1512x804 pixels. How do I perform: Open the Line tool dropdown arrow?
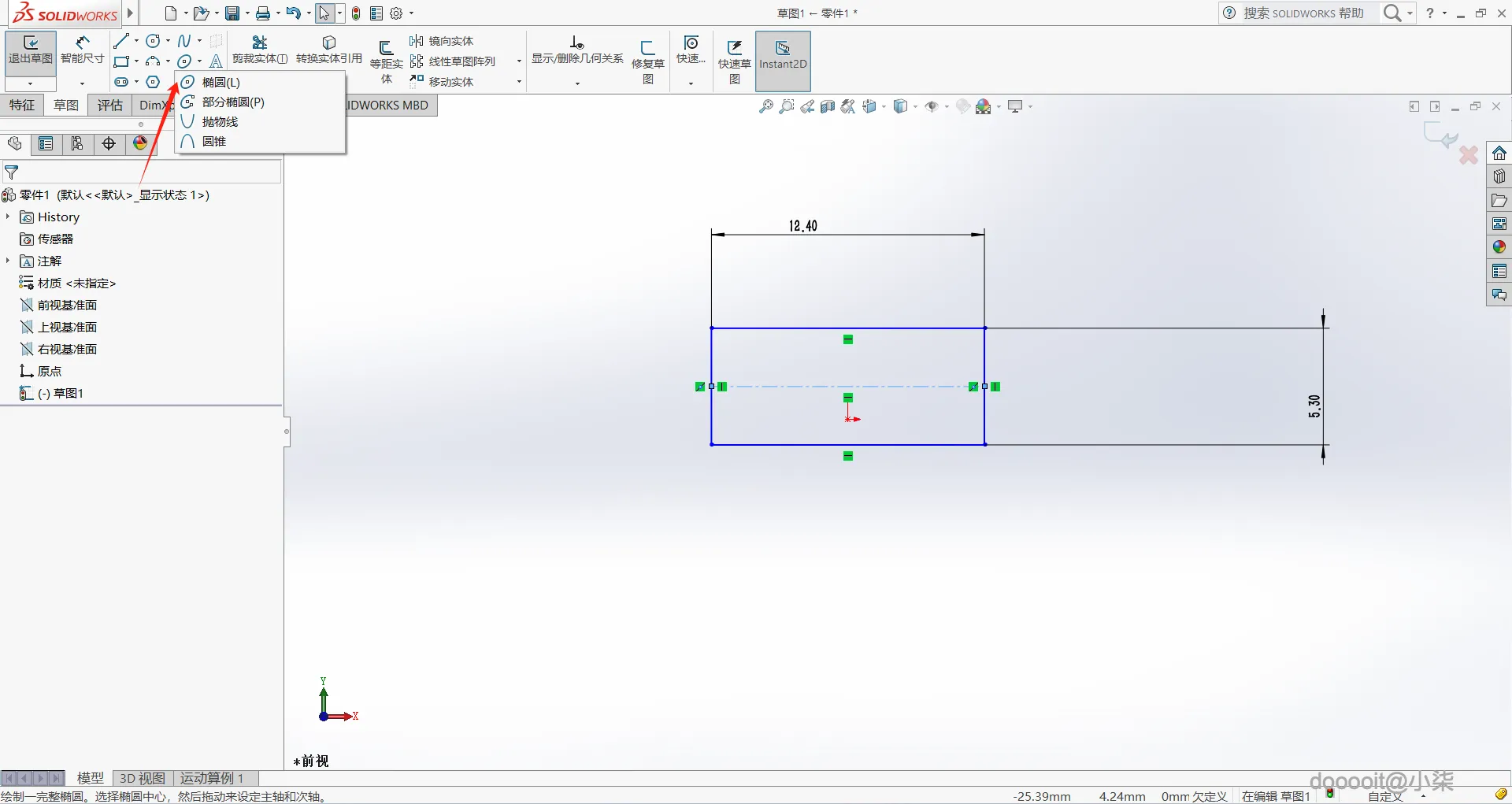(136, 41)
